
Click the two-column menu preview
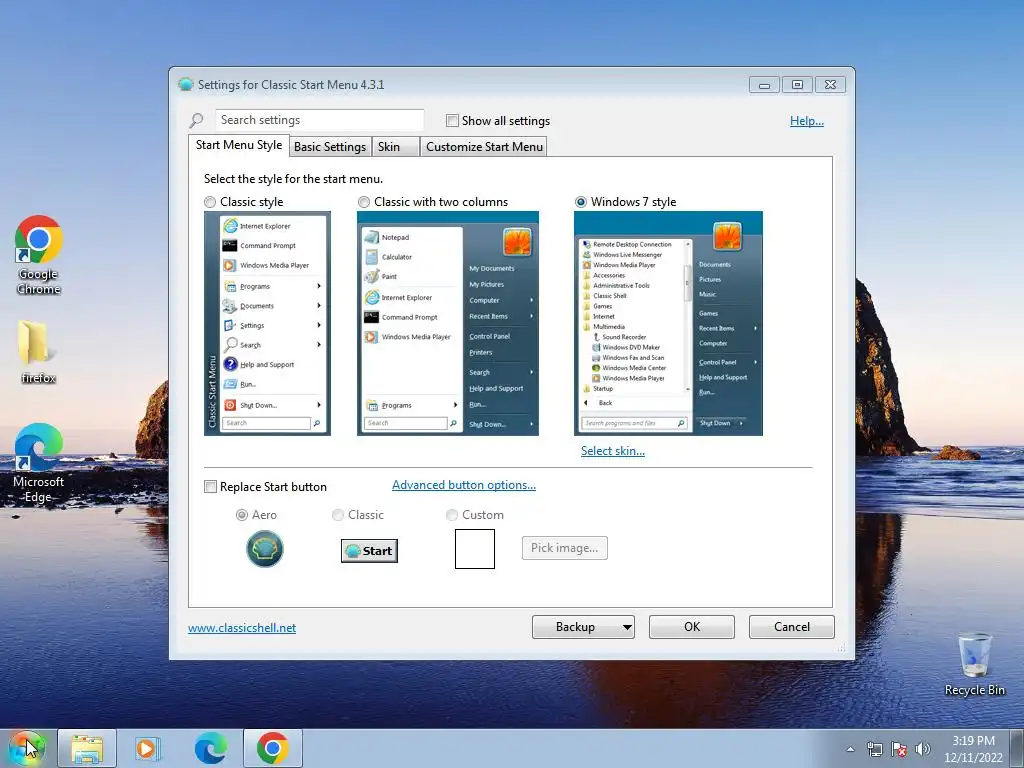point(448,323)
